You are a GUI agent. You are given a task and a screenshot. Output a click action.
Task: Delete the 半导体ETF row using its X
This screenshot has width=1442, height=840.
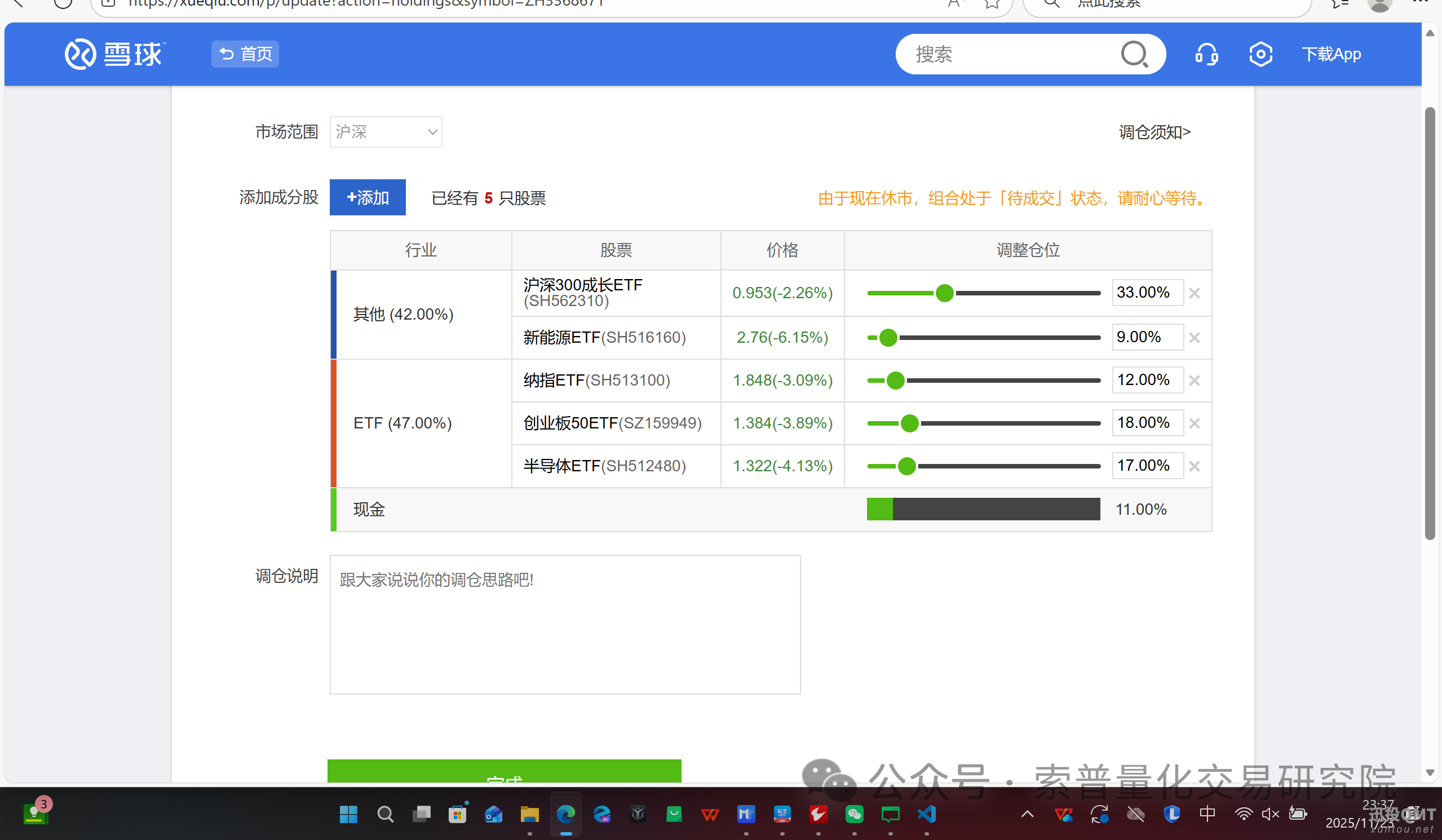[1194, 466]
